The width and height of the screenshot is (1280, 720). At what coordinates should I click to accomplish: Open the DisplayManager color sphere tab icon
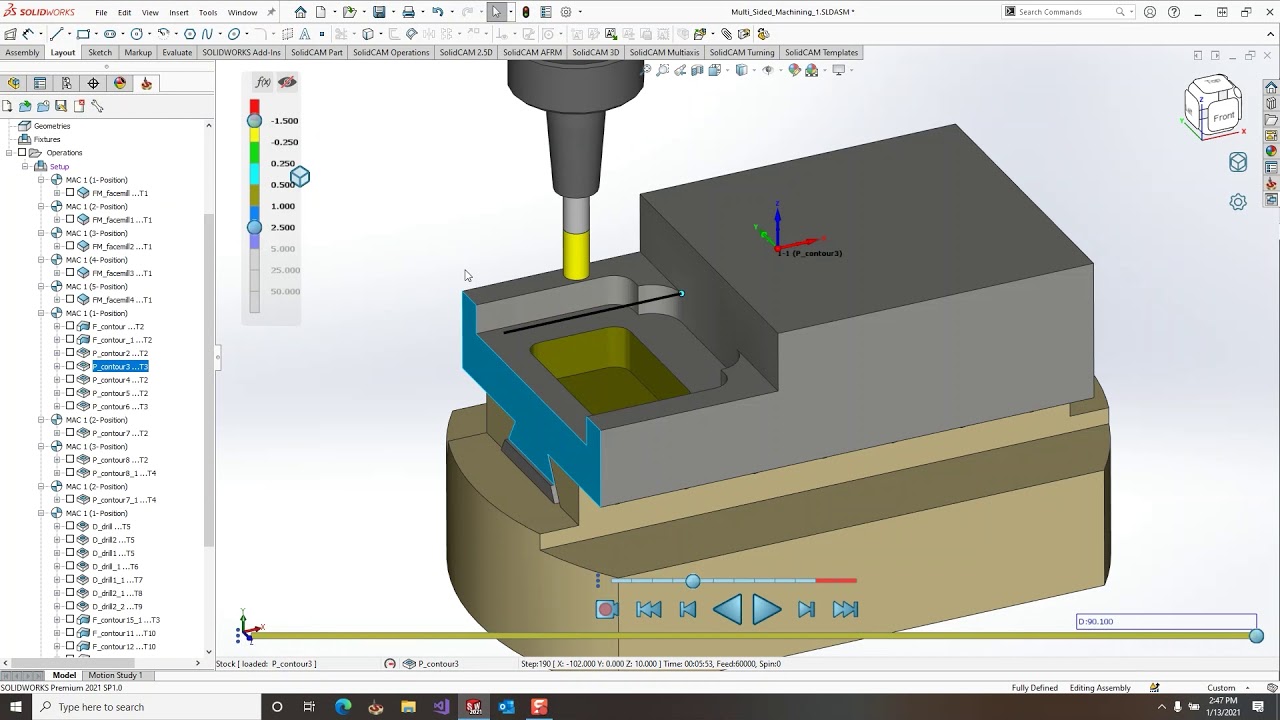point(120,83)
